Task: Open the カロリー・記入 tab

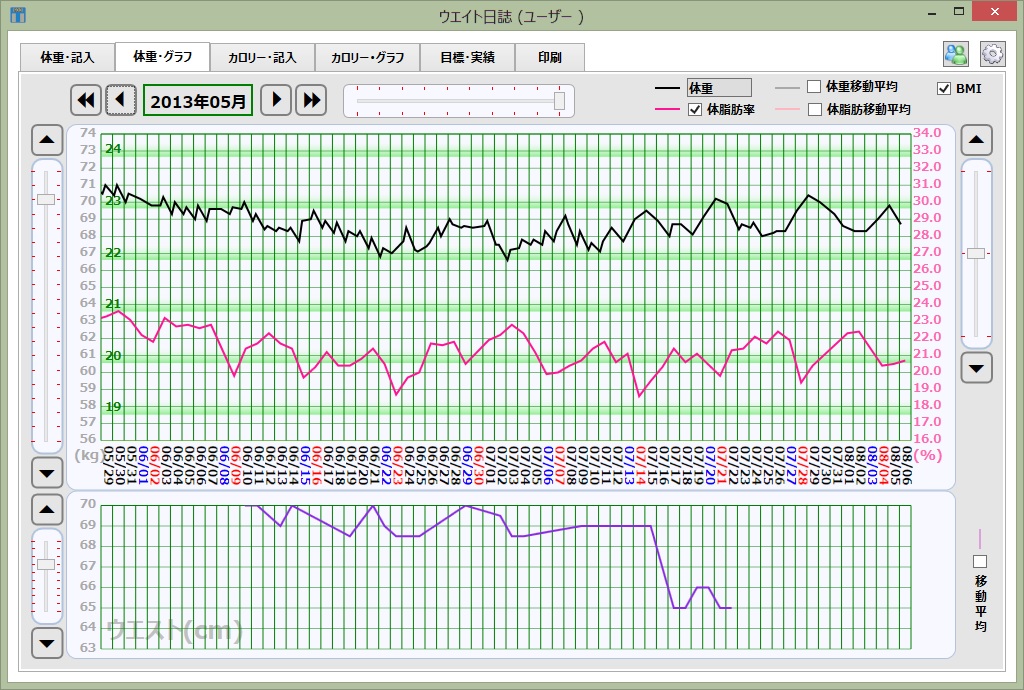Action: [263, 57]
